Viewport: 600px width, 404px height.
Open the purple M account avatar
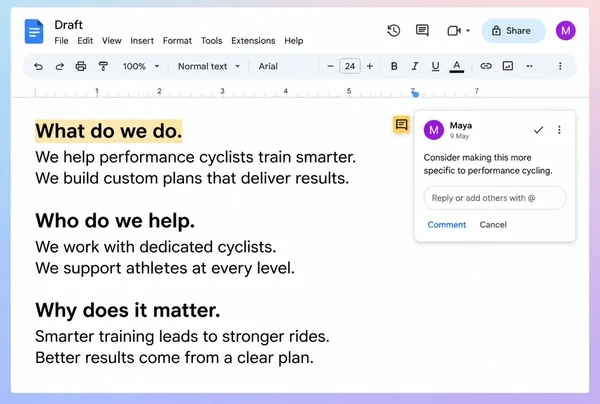[x=566, y=31]
